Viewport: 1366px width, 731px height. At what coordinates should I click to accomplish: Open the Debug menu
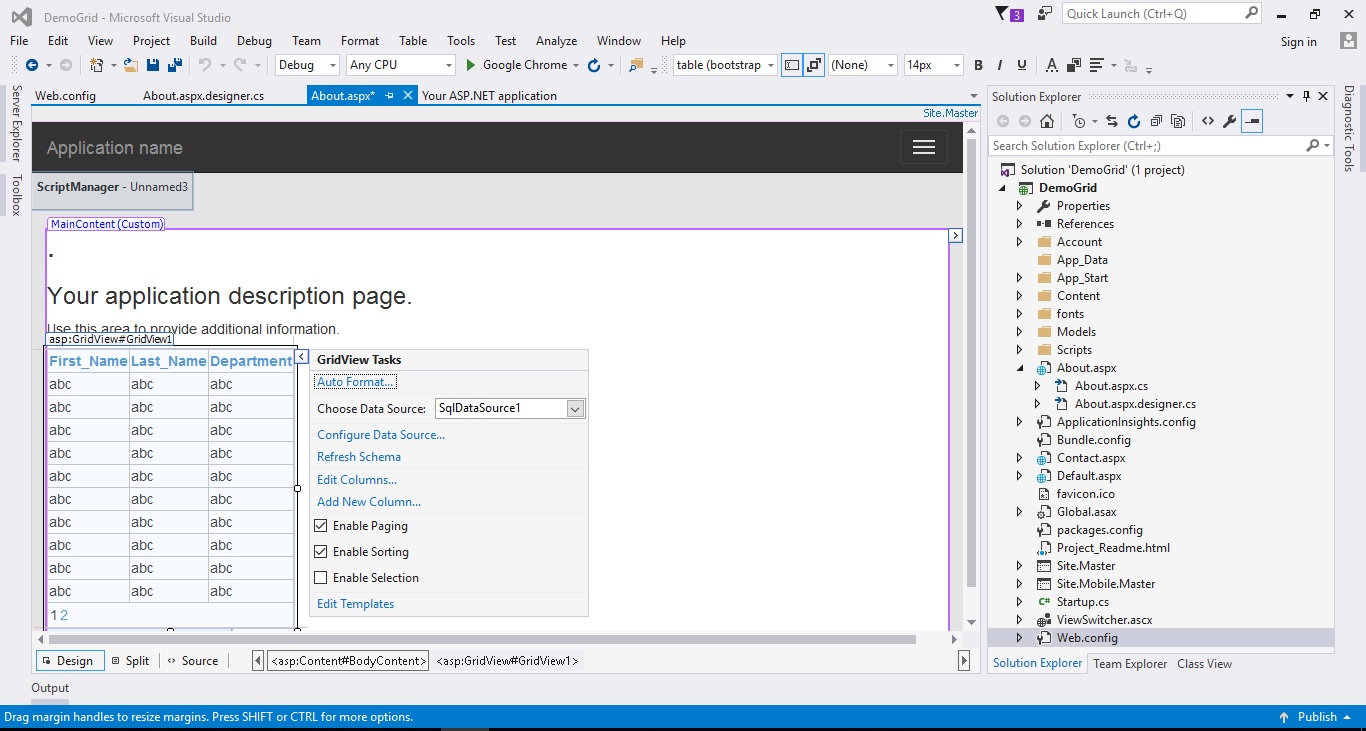pyautogui.click(x=254, y=41)
